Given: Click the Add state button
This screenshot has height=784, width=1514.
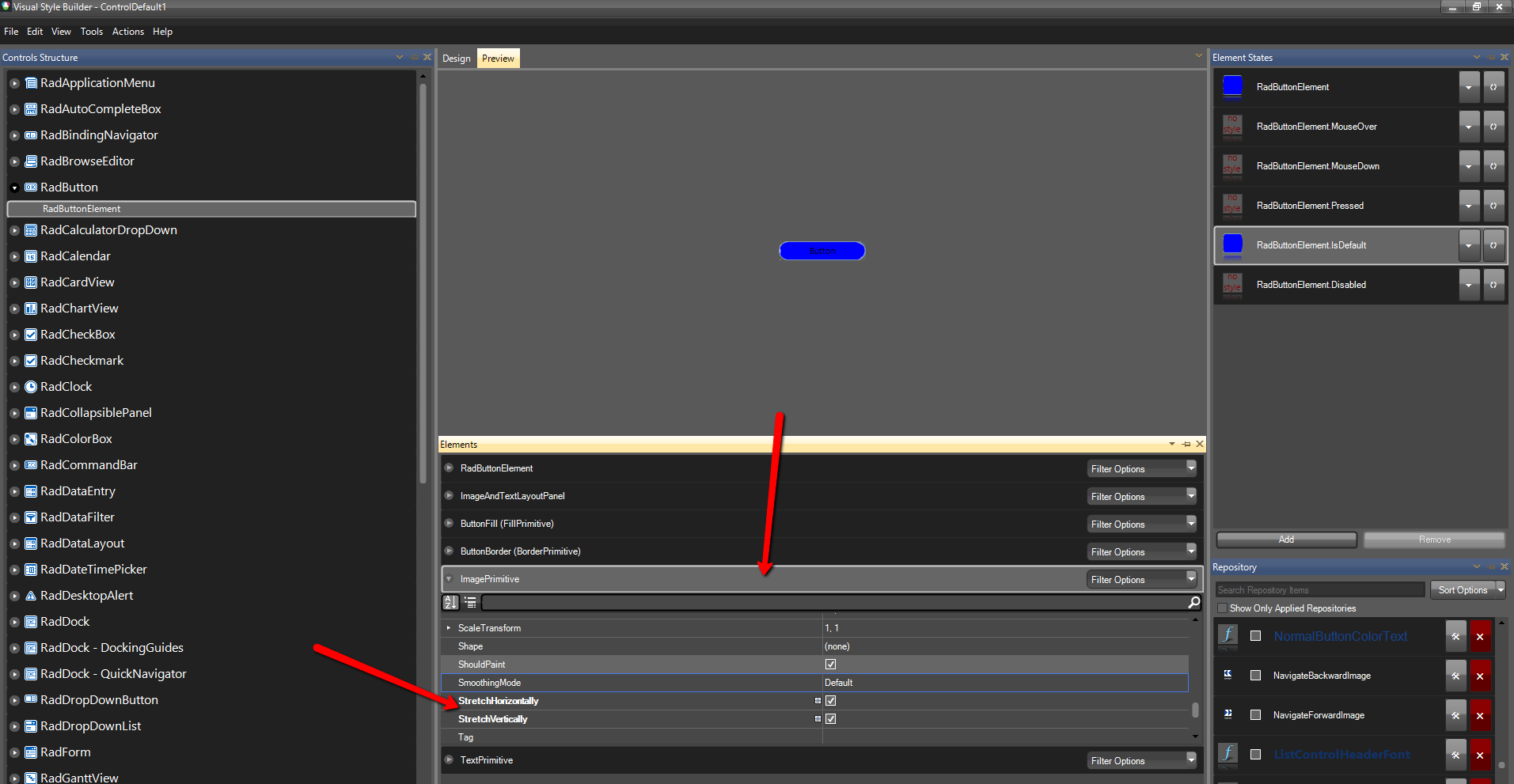Looking at the screenshot, I should click(1287, 540).
